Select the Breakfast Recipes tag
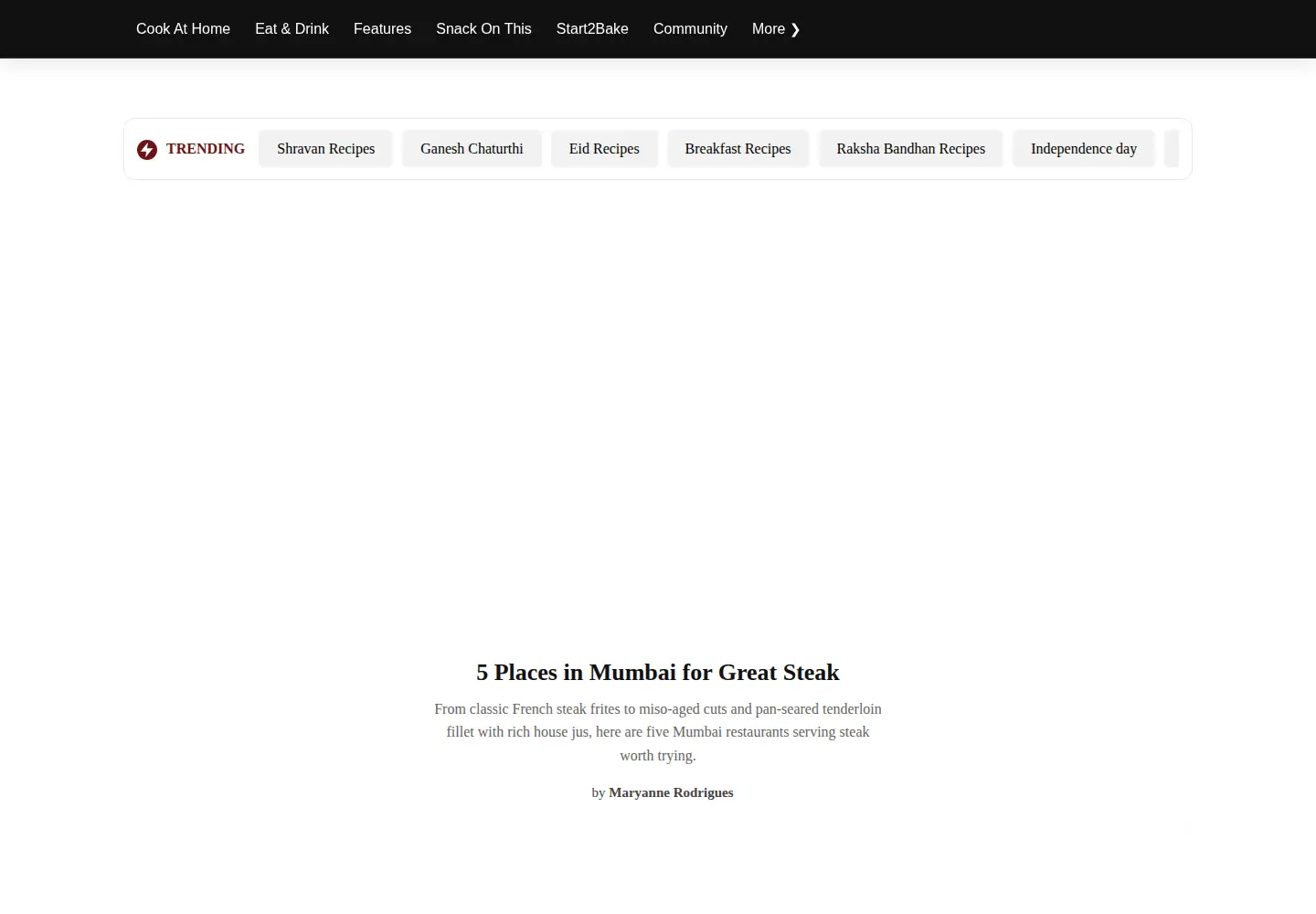Image resolution: width=1316 pixels, height=914 pixels. click(x=738, y=149)
